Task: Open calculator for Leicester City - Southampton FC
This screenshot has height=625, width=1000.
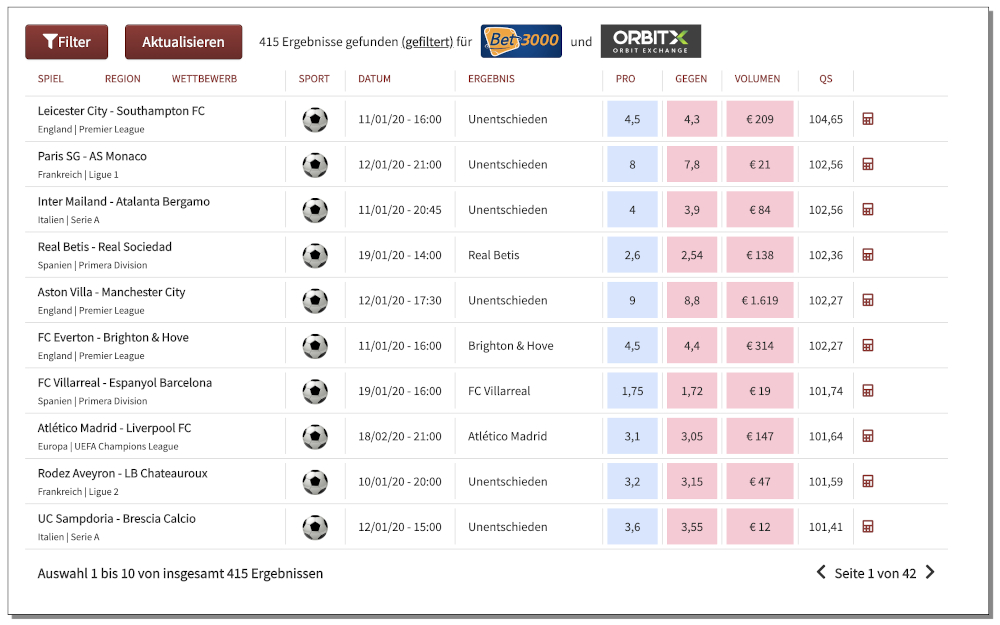Action: point(867,119)
